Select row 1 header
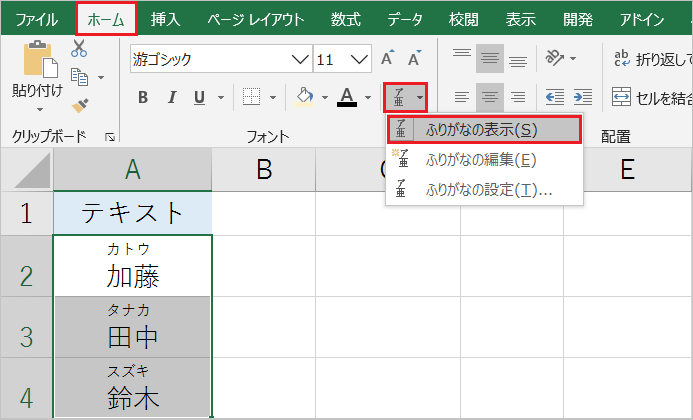Viewport: 693px width, 420px height. [x=27, y=213]
